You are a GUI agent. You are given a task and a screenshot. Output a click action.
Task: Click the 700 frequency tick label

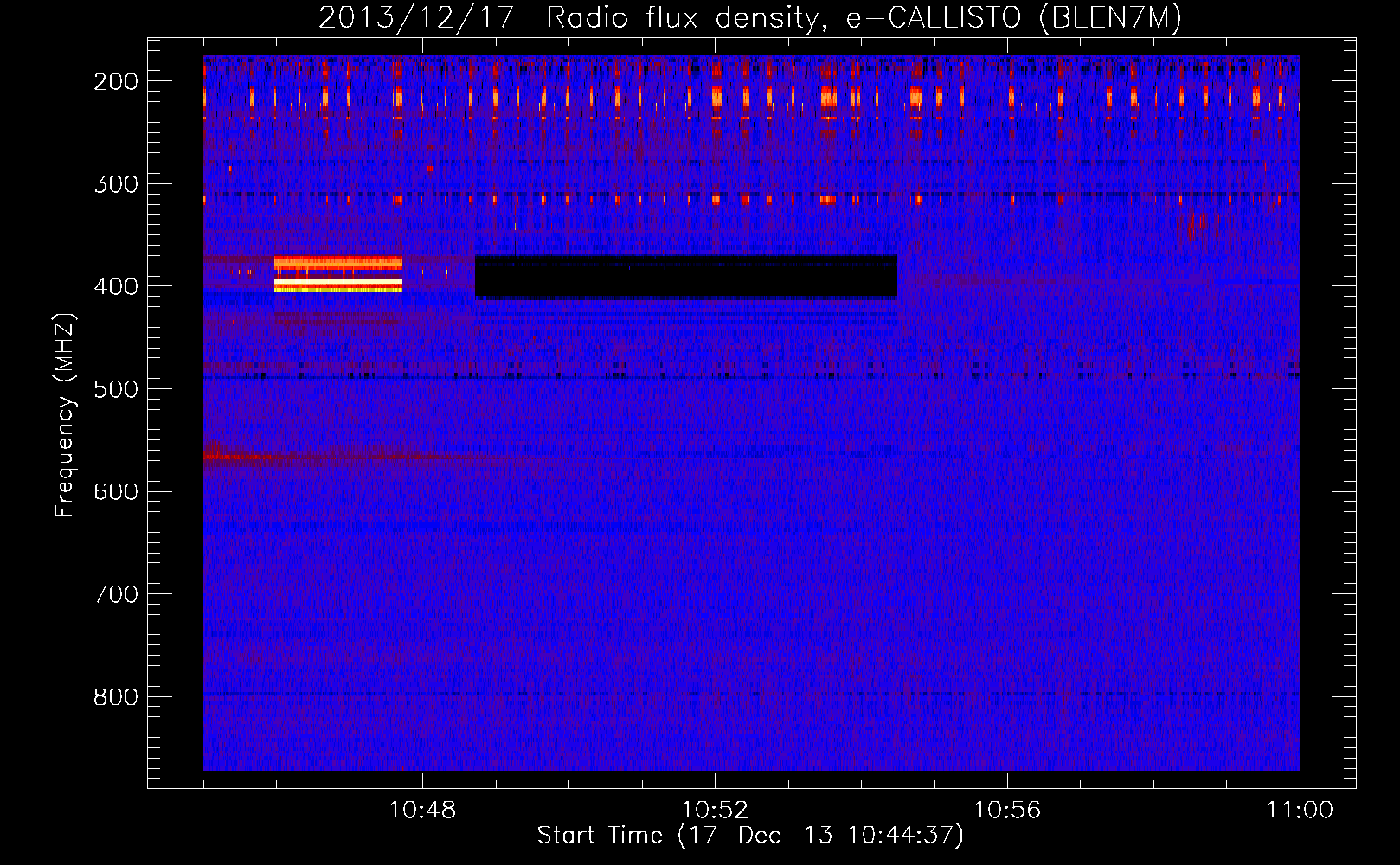[116, 594]
